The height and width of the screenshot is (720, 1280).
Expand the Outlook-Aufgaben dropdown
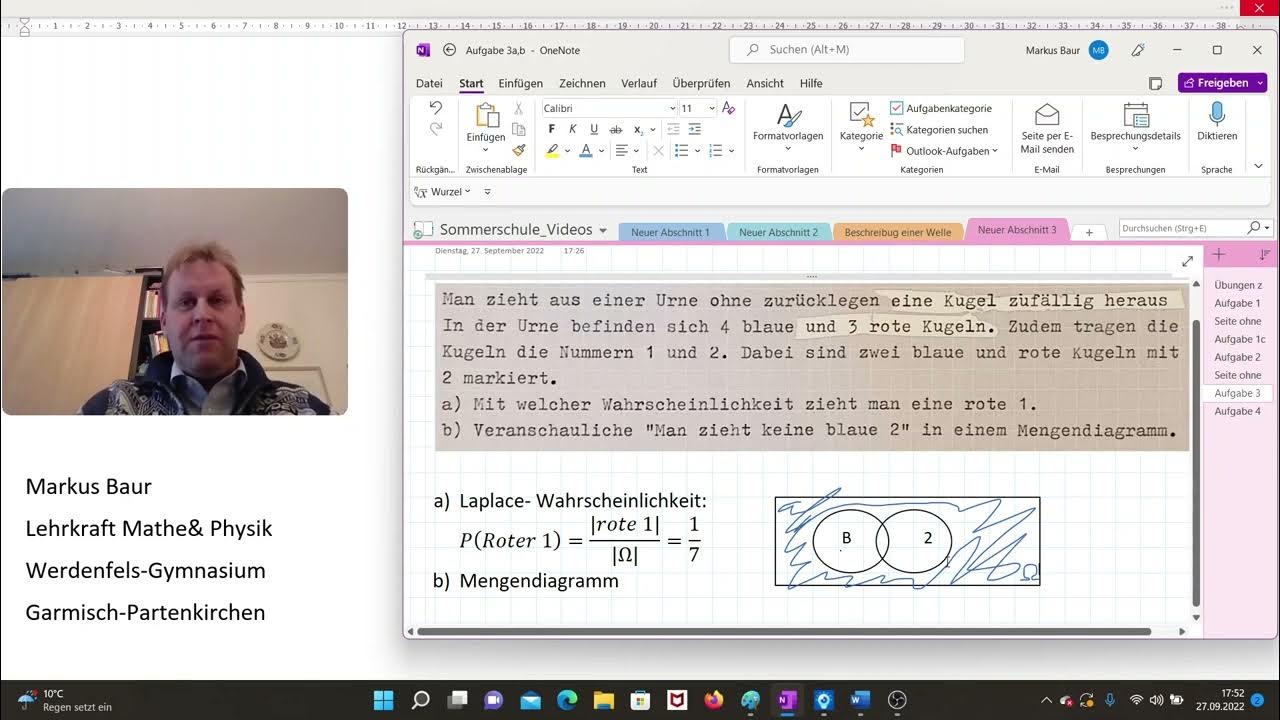point(995,151)
